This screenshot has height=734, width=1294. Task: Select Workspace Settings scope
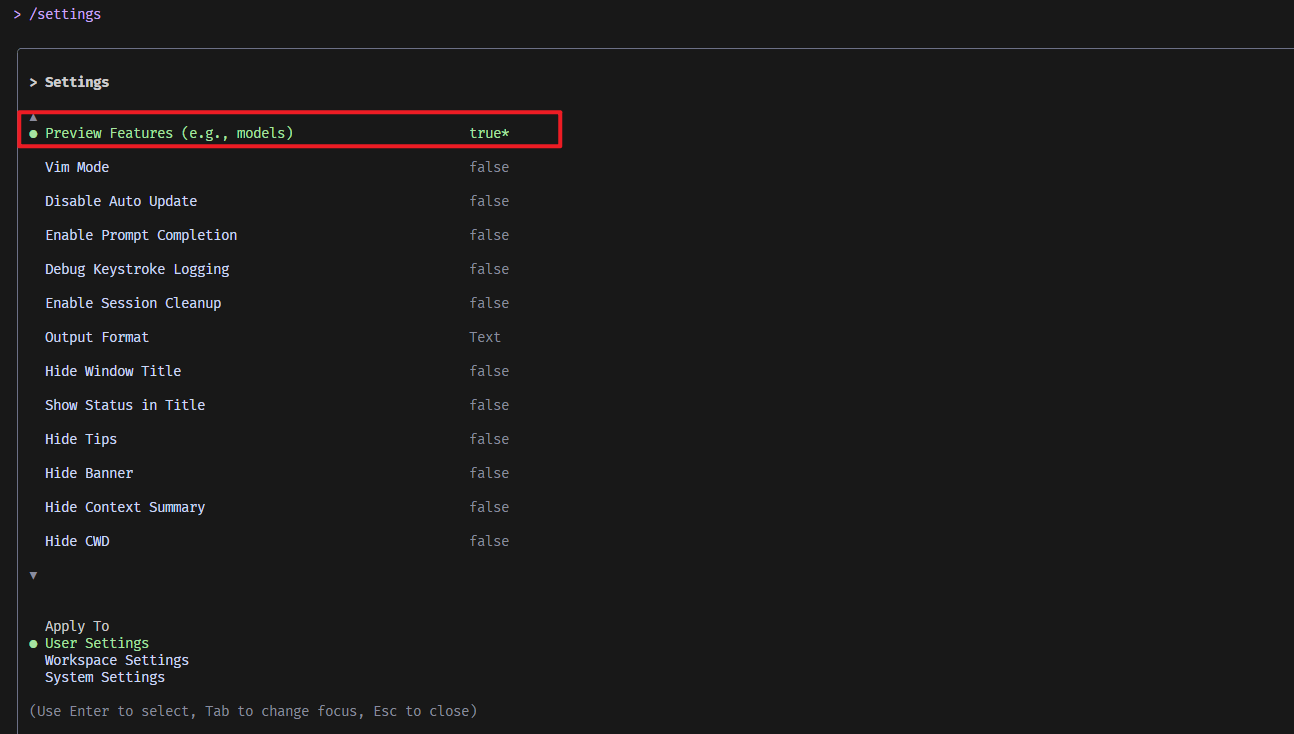click(117, 660)
